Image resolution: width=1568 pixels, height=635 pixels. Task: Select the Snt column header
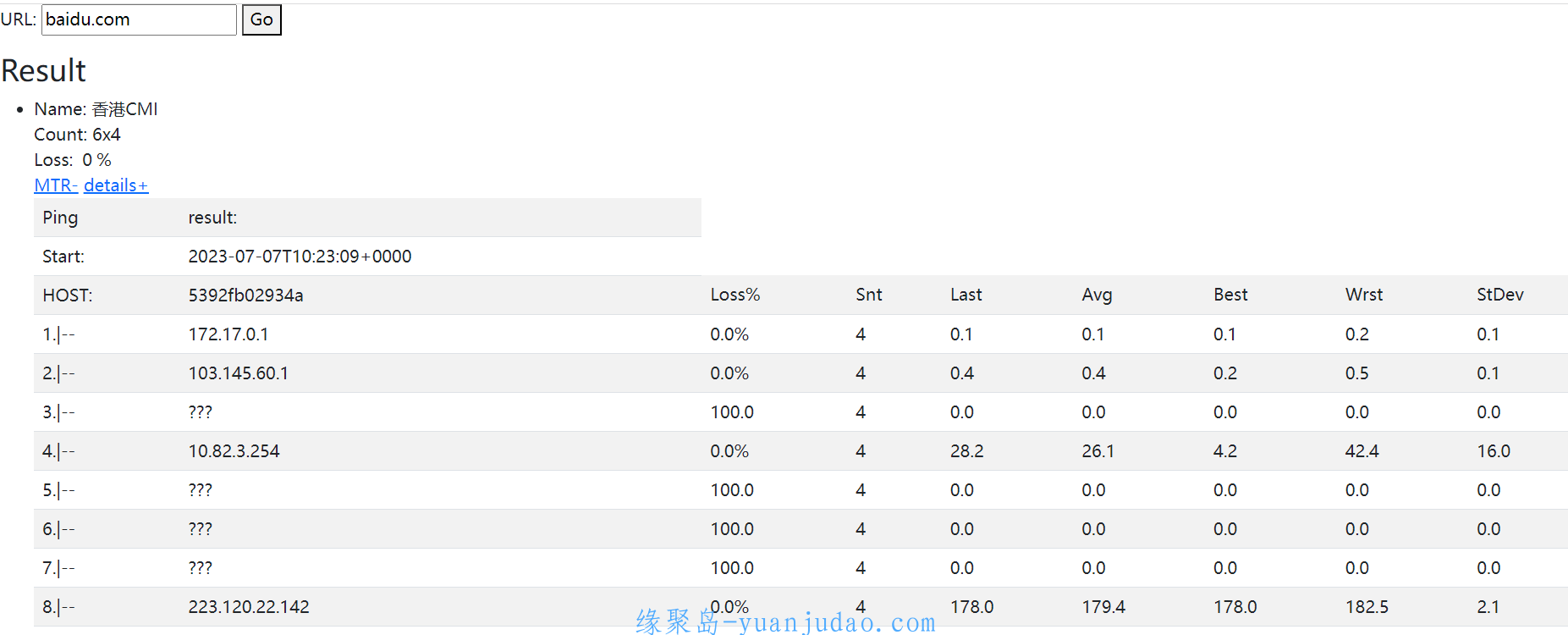[869, 295]
